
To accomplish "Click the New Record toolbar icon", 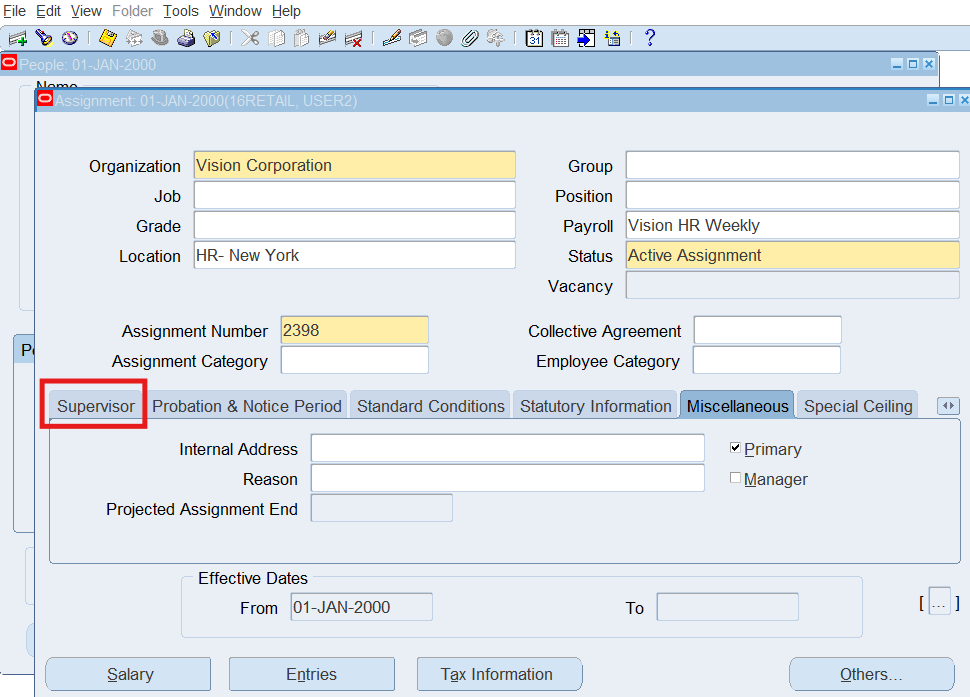I will pyautogui.click(x=17, y=38).
